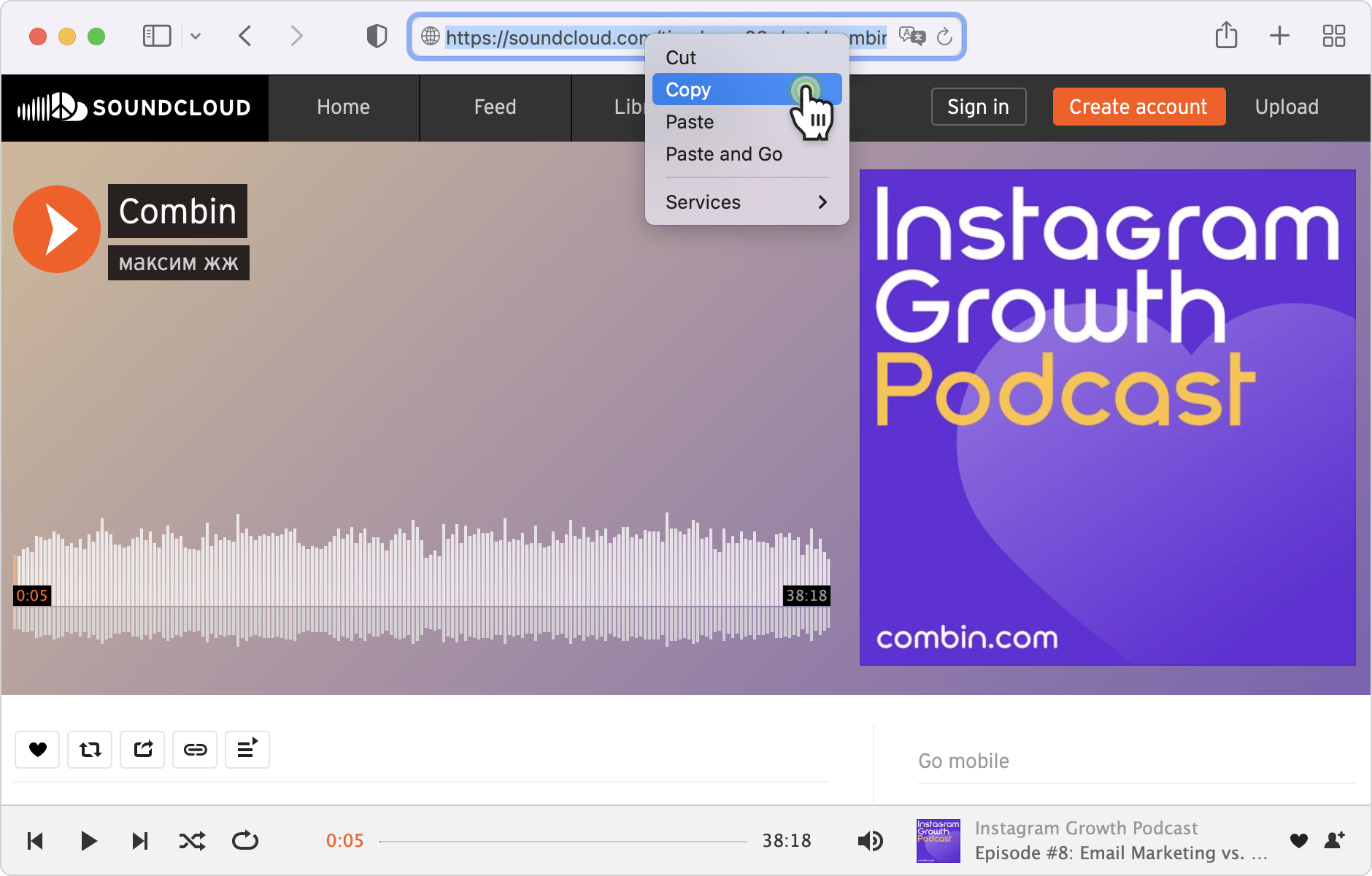Select Copy from the context menu

click(687, 89)
